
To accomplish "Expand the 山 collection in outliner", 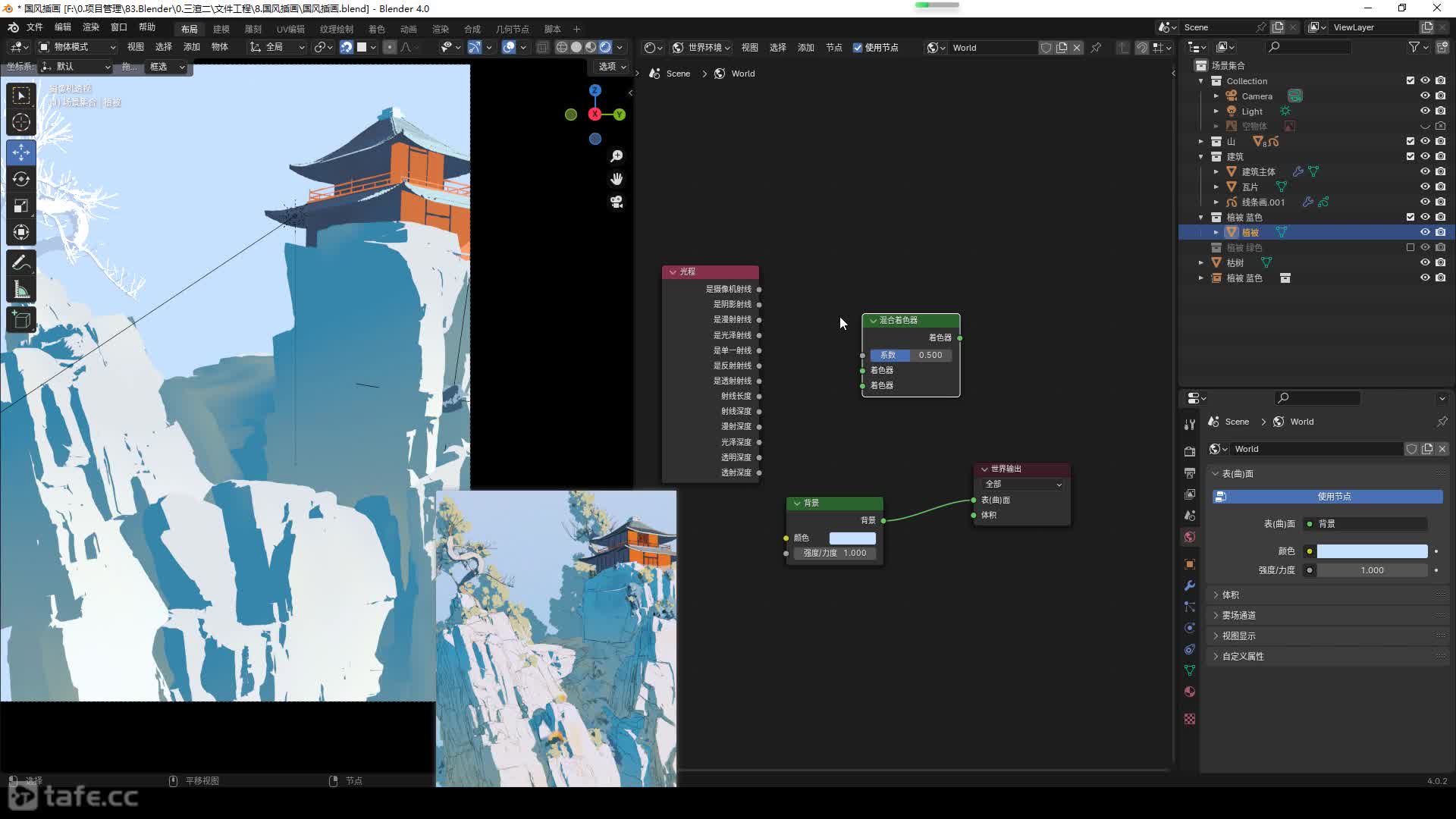I will point(1200,142).
